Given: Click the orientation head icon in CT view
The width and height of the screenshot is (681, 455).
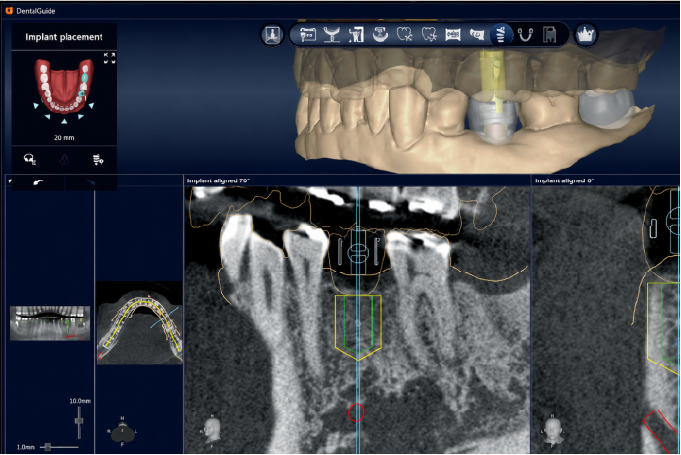Looking at the screenshot, I should pos(212,431).
